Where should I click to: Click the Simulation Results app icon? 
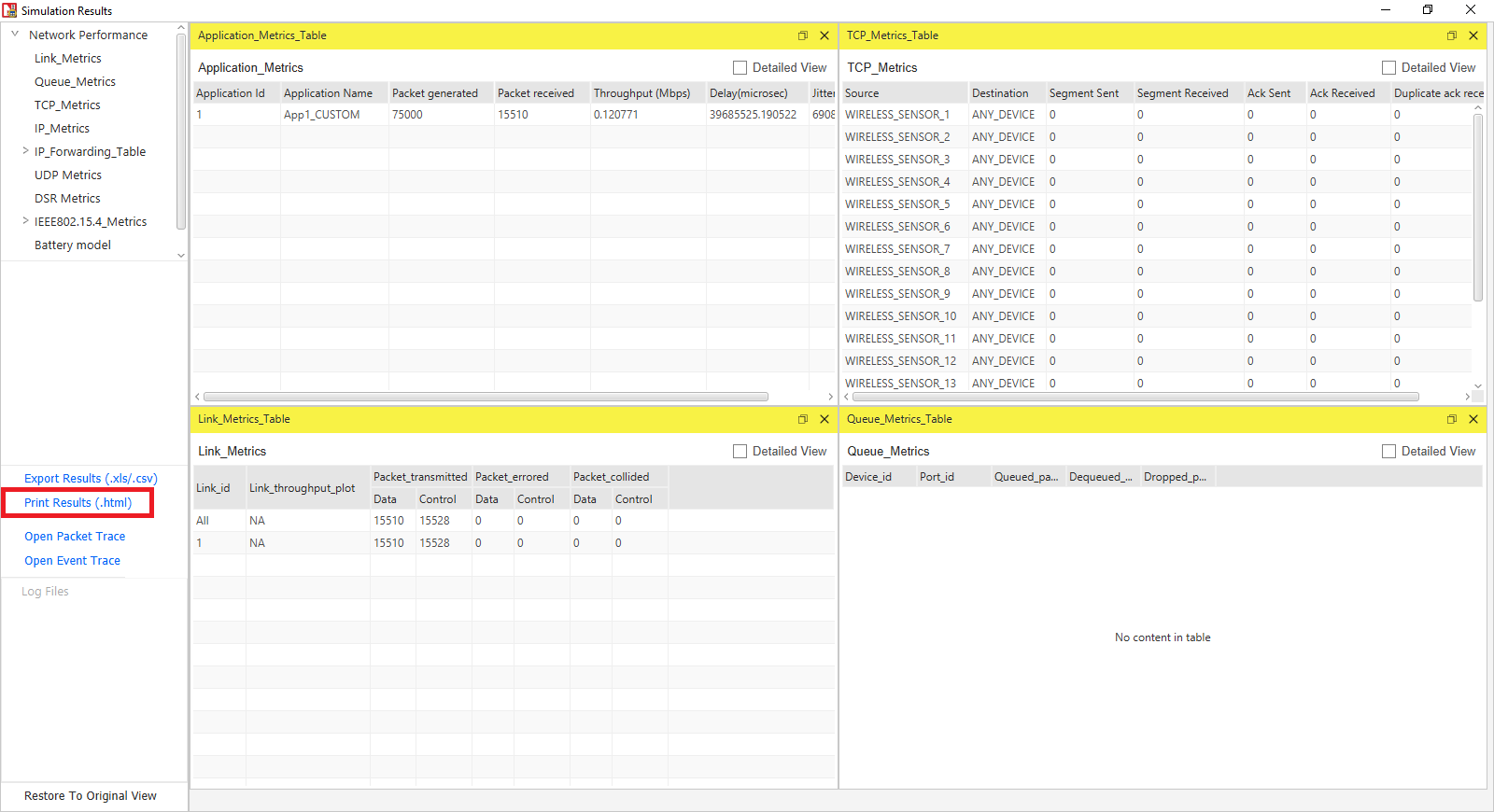click(x=9, y=10)
